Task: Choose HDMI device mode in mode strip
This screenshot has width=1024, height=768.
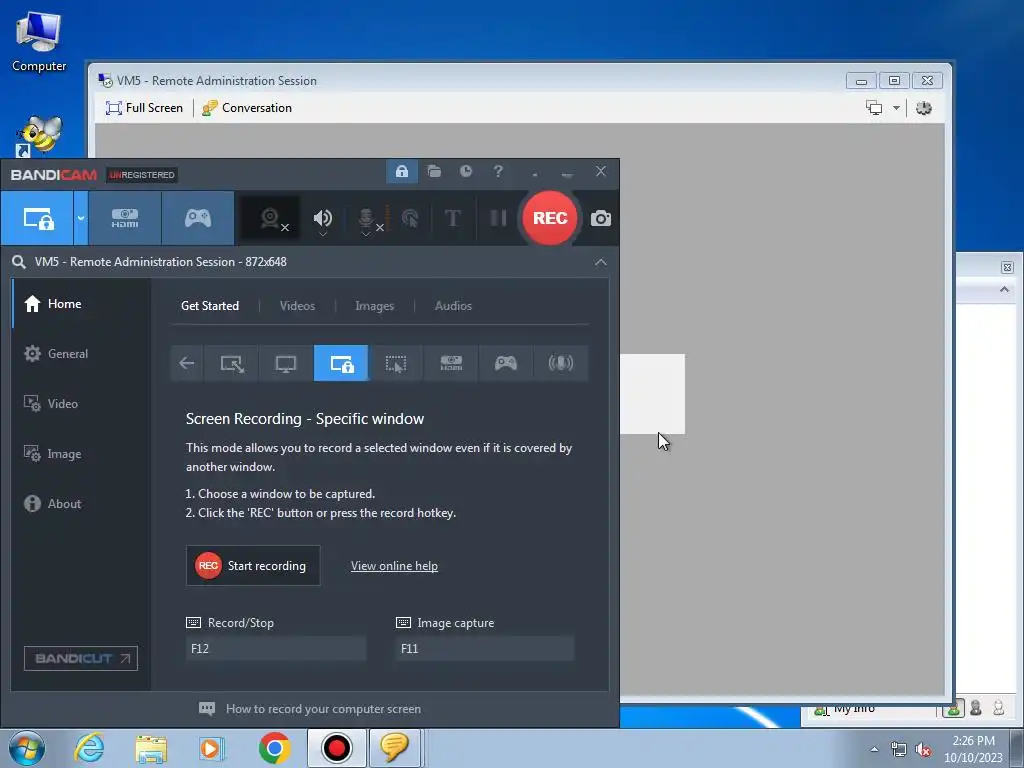Action: click(451, 363)
